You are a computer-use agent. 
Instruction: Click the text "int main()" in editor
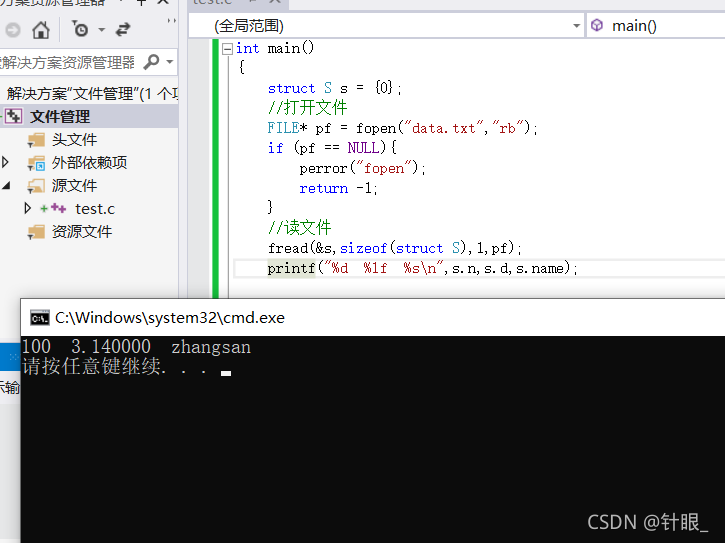[x=275, y=48]
